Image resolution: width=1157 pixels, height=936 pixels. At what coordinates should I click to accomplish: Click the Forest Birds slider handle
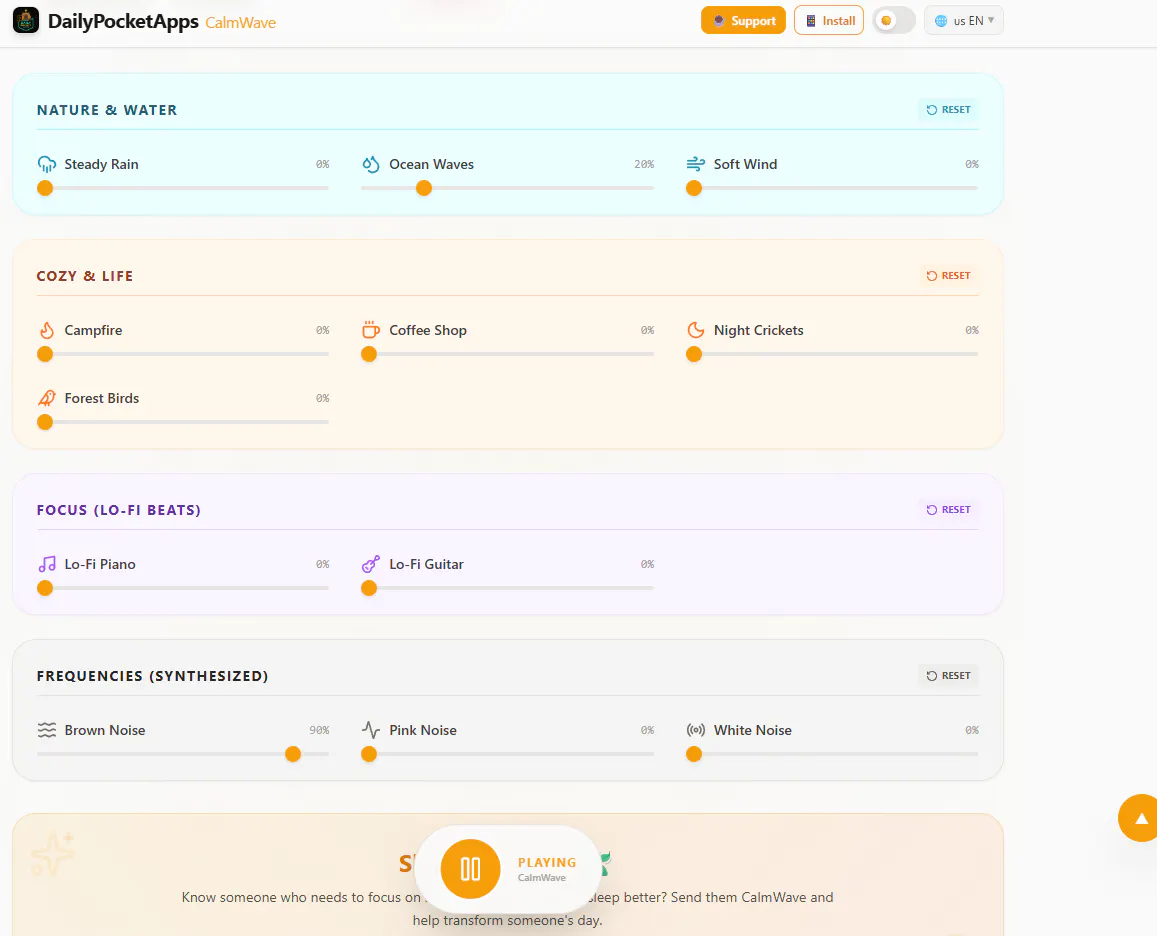(x=45, y=422)
